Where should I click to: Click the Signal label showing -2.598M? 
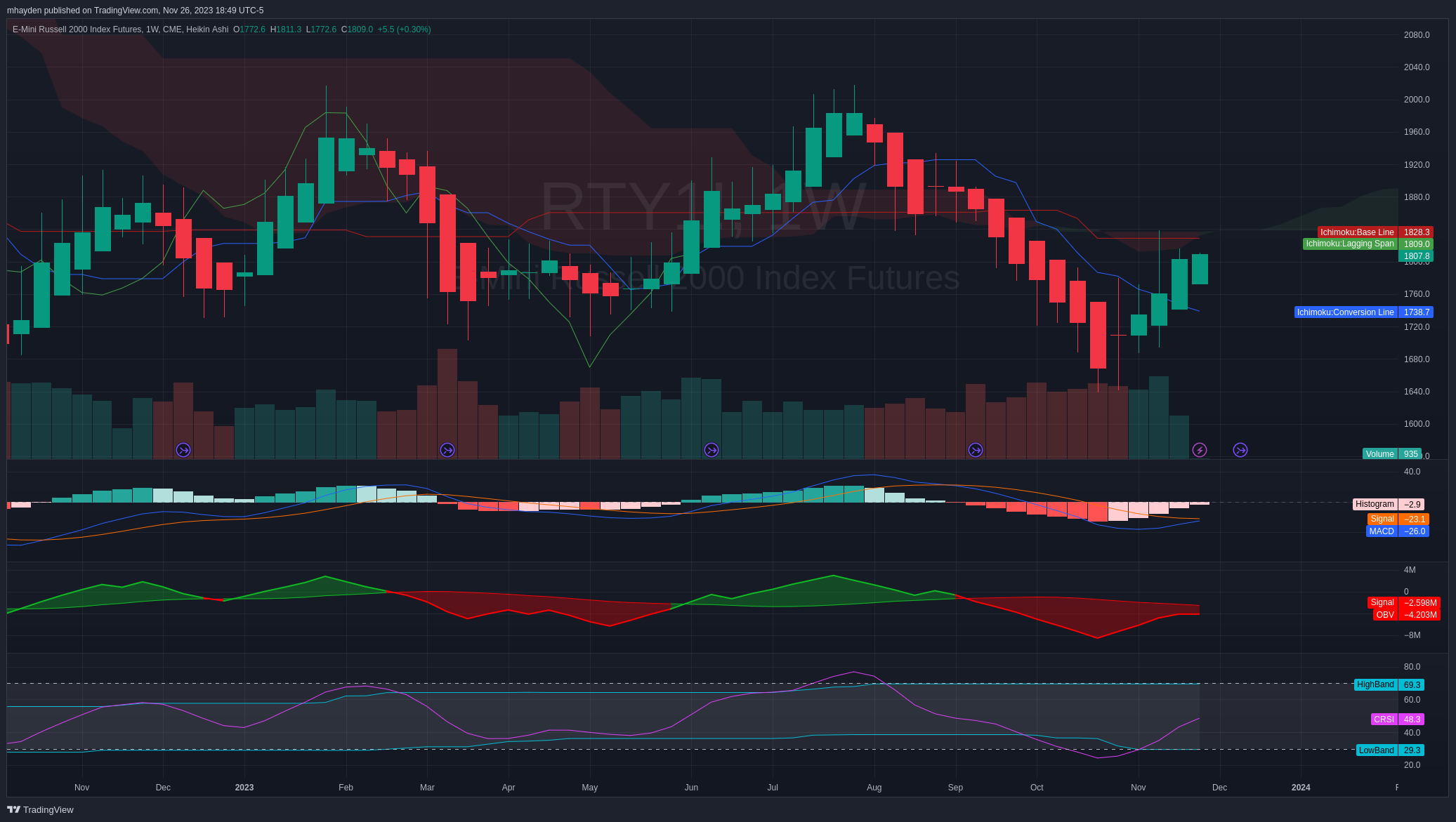click(1382, 602)
